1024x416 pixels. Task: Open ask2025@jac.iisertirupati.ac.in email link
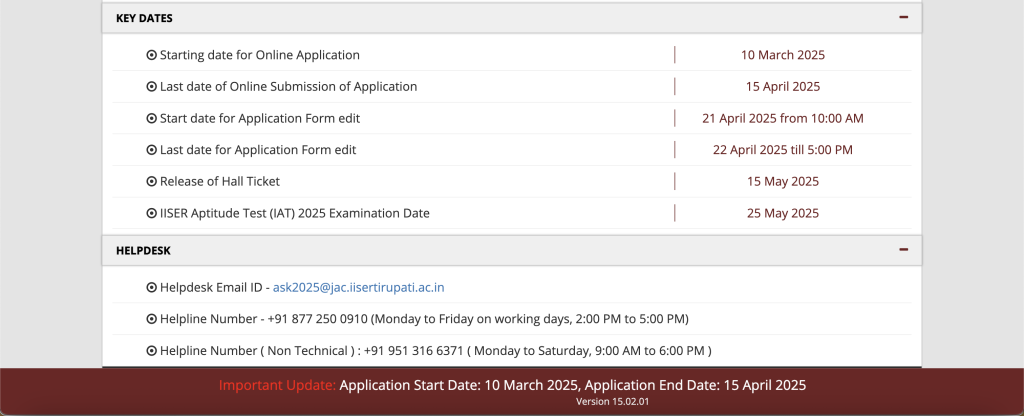359,287
